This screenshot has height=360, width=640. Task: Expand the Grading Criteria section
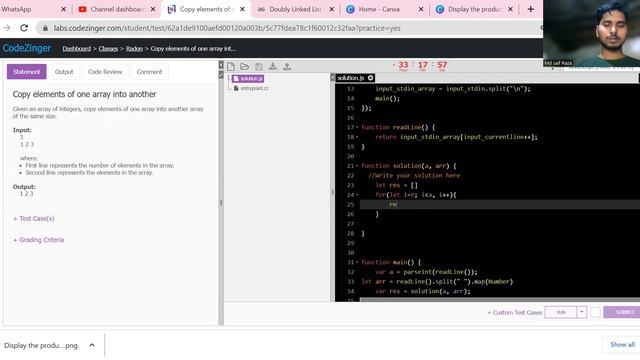pos(39,240)
